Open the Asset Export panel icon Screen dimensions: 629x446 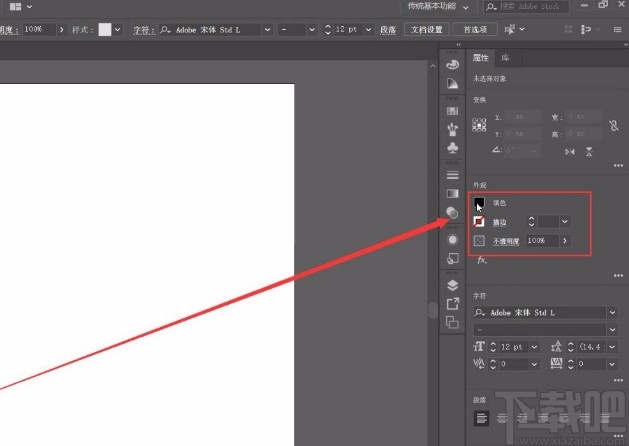[452, 304]
